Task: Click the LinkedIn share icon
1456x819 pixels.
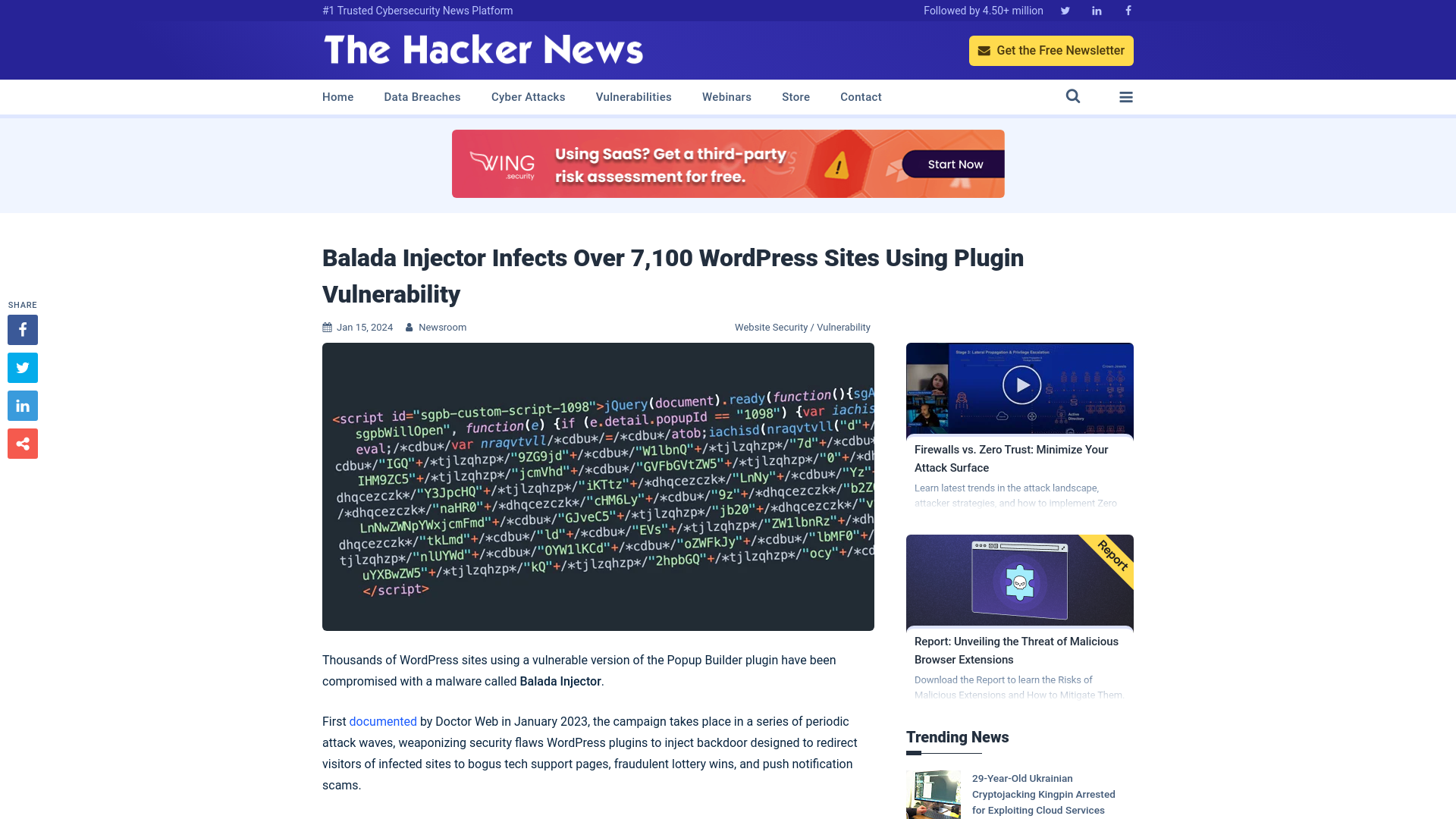Action: (22, 405)
